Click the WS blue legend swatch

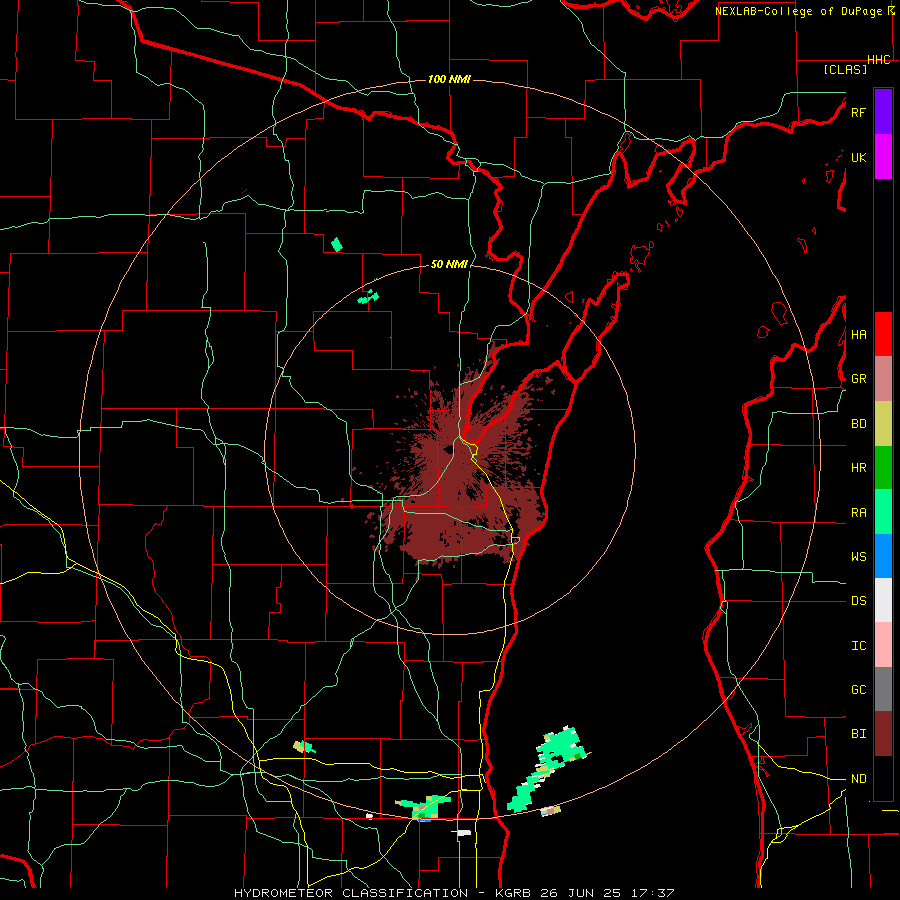[883, 556]
